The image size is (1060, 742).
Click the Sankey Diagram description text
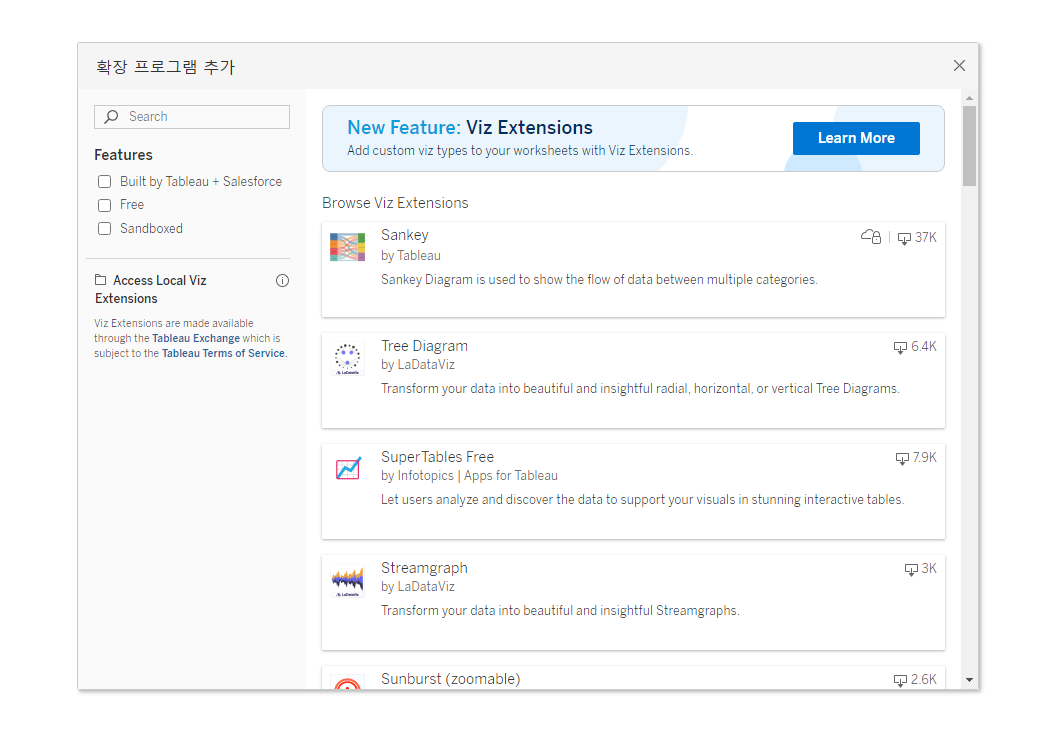[599, 280]
